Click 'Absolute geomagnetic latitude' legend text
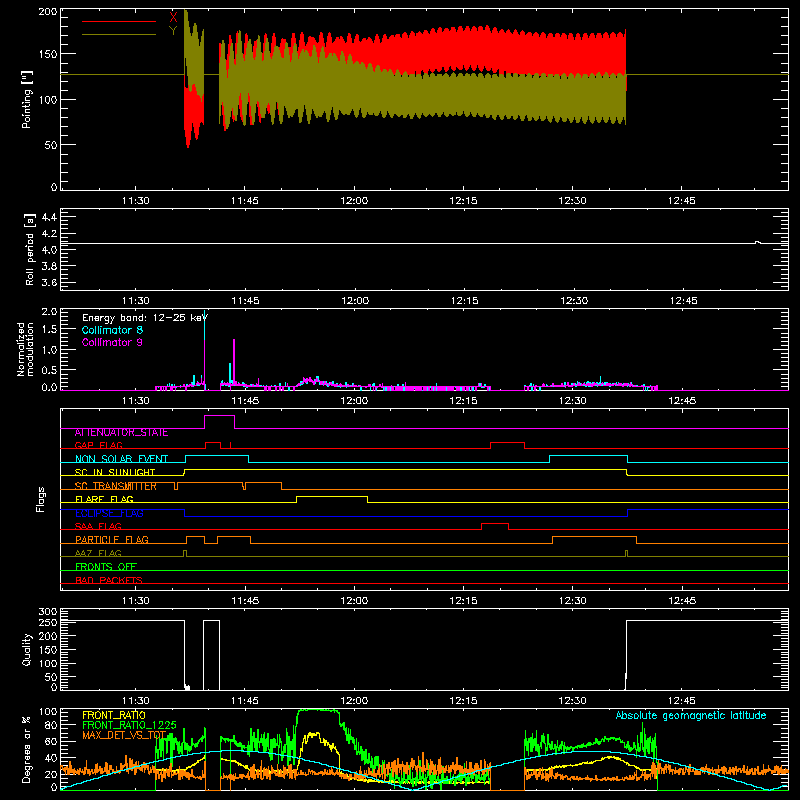 point(691,716)
